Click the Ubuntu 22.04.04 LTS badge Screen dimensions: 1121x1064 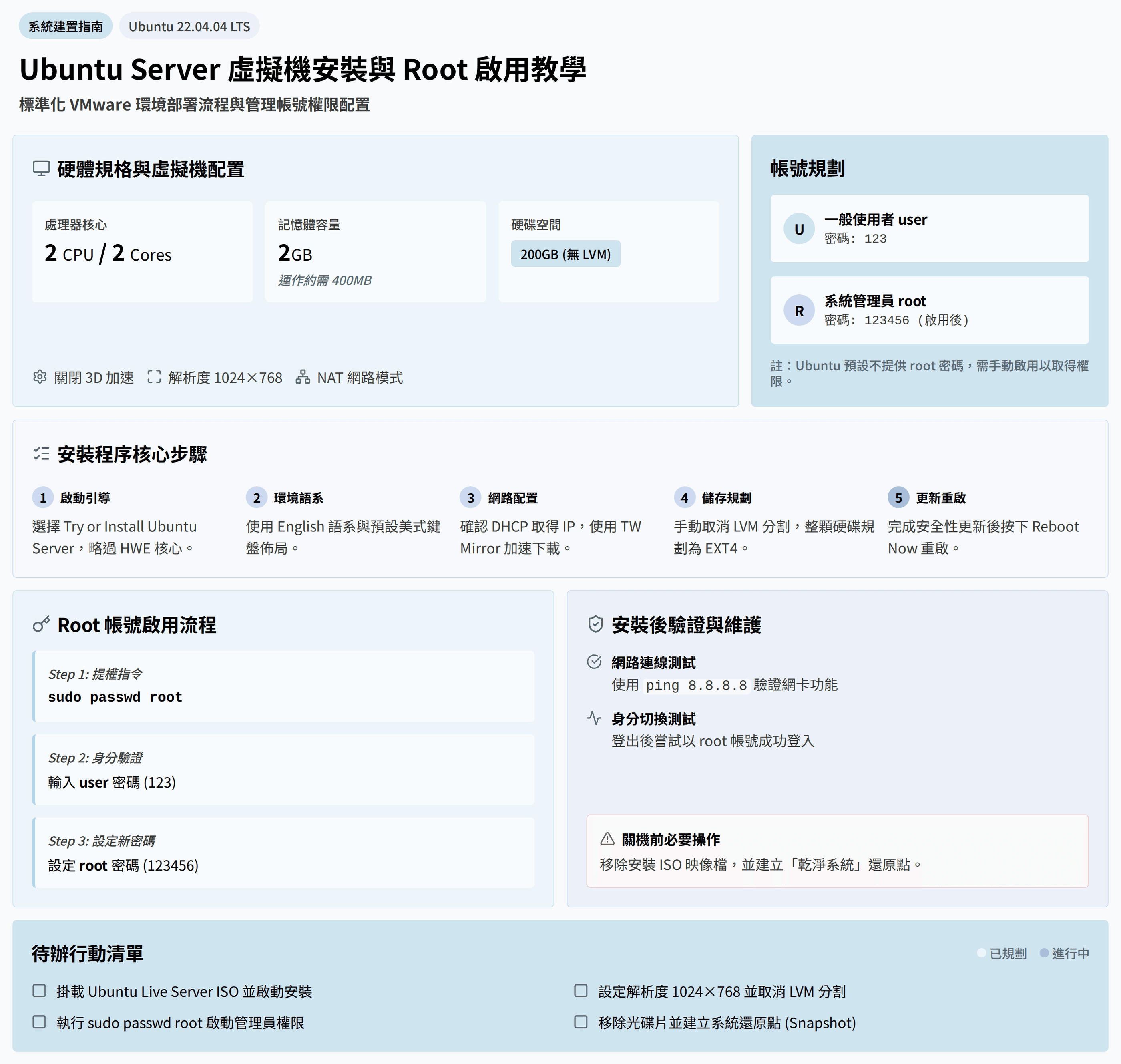click(189, 27)
